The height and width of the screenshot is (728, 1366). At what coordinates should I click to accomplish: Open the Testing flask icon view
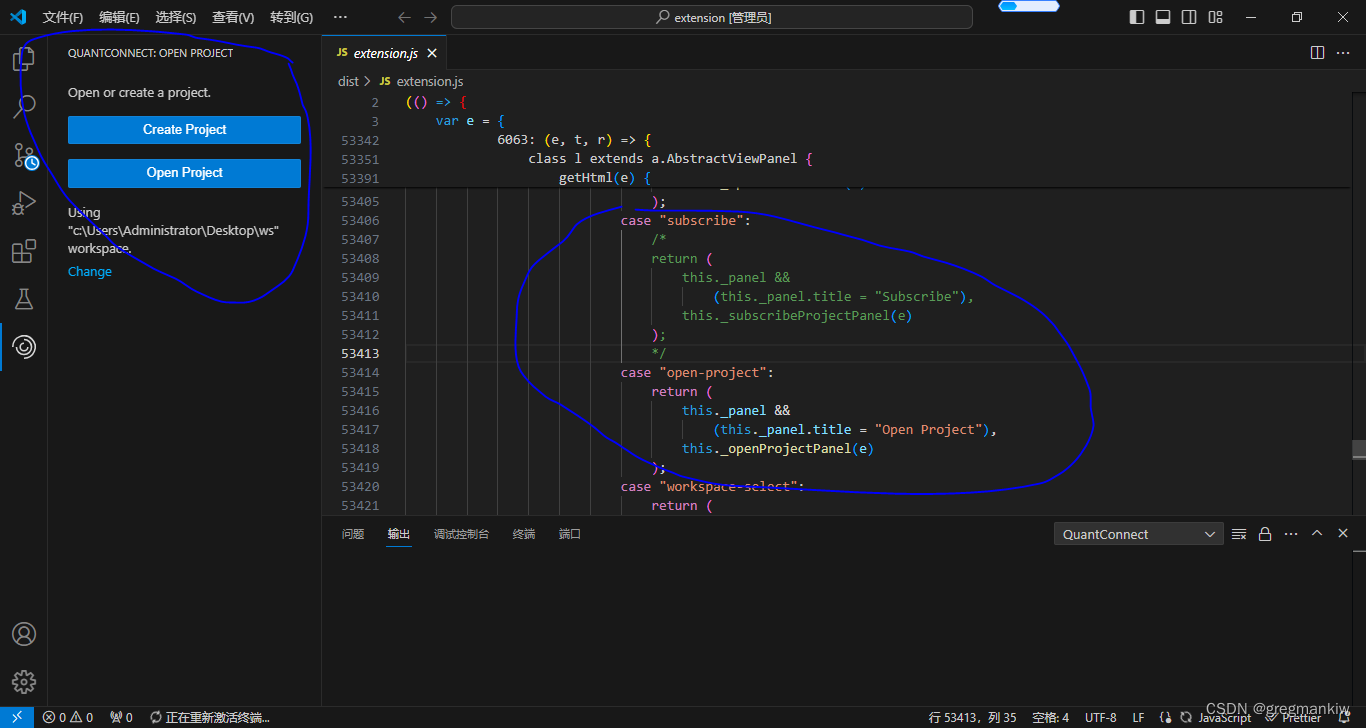click(x=24, y=299)
